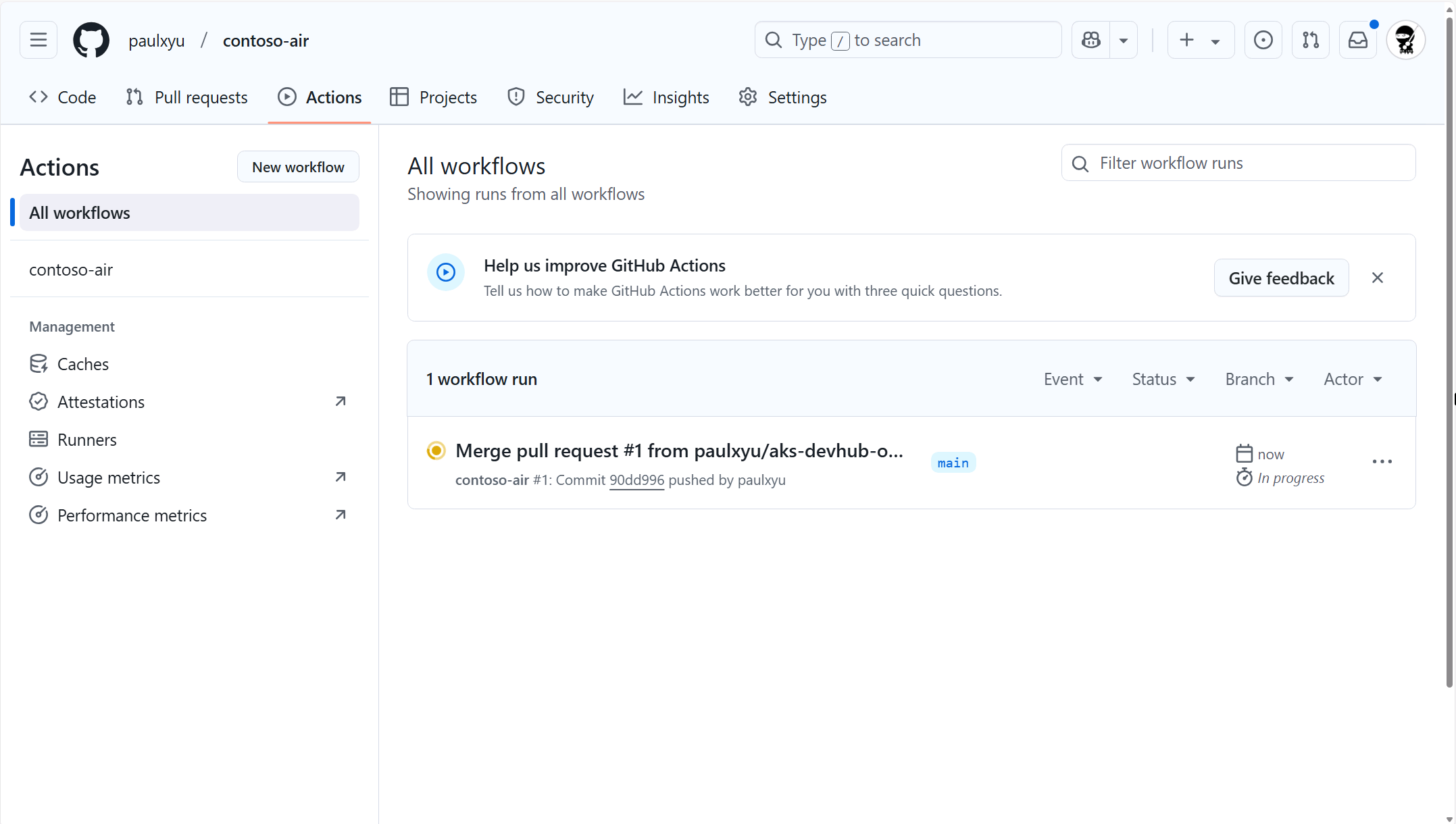Screen dimensions: 1456x824
Task: Go to GitHub home via Octocat logo
Action: [x=91, y=40]
